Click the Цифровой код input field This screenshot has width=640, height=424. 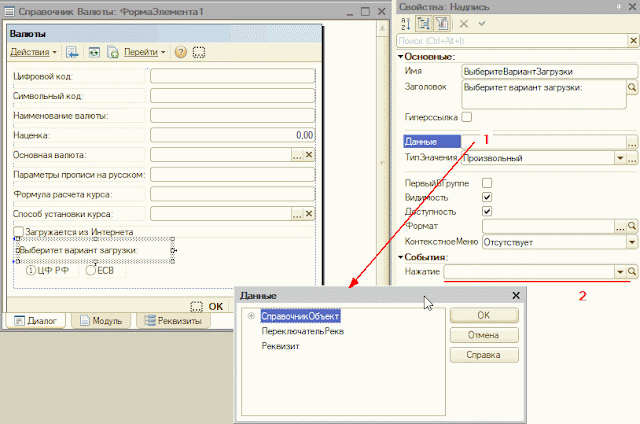233,76
